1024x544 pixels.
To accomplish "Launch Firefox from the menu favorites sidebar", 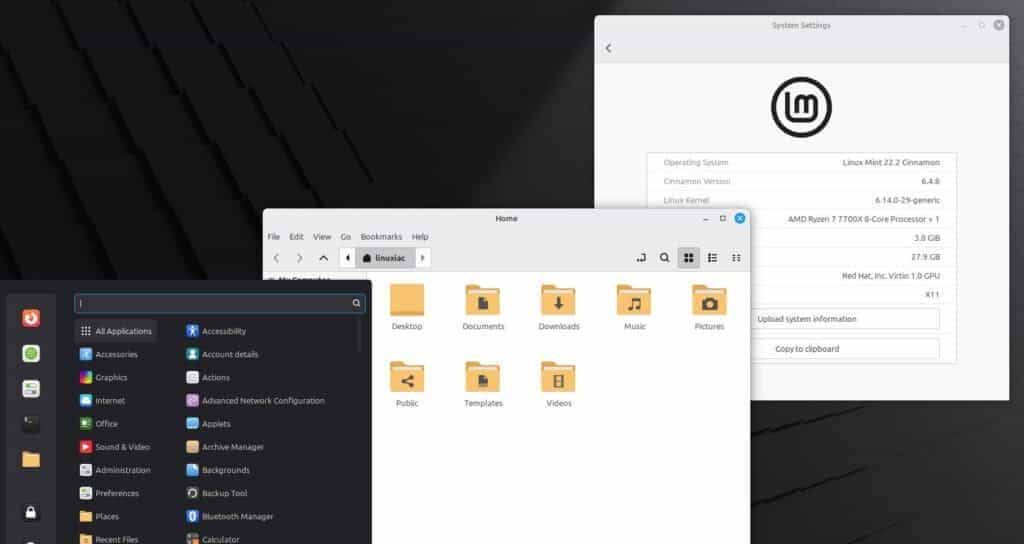I will pyautogui.click(x=31, y=318).
